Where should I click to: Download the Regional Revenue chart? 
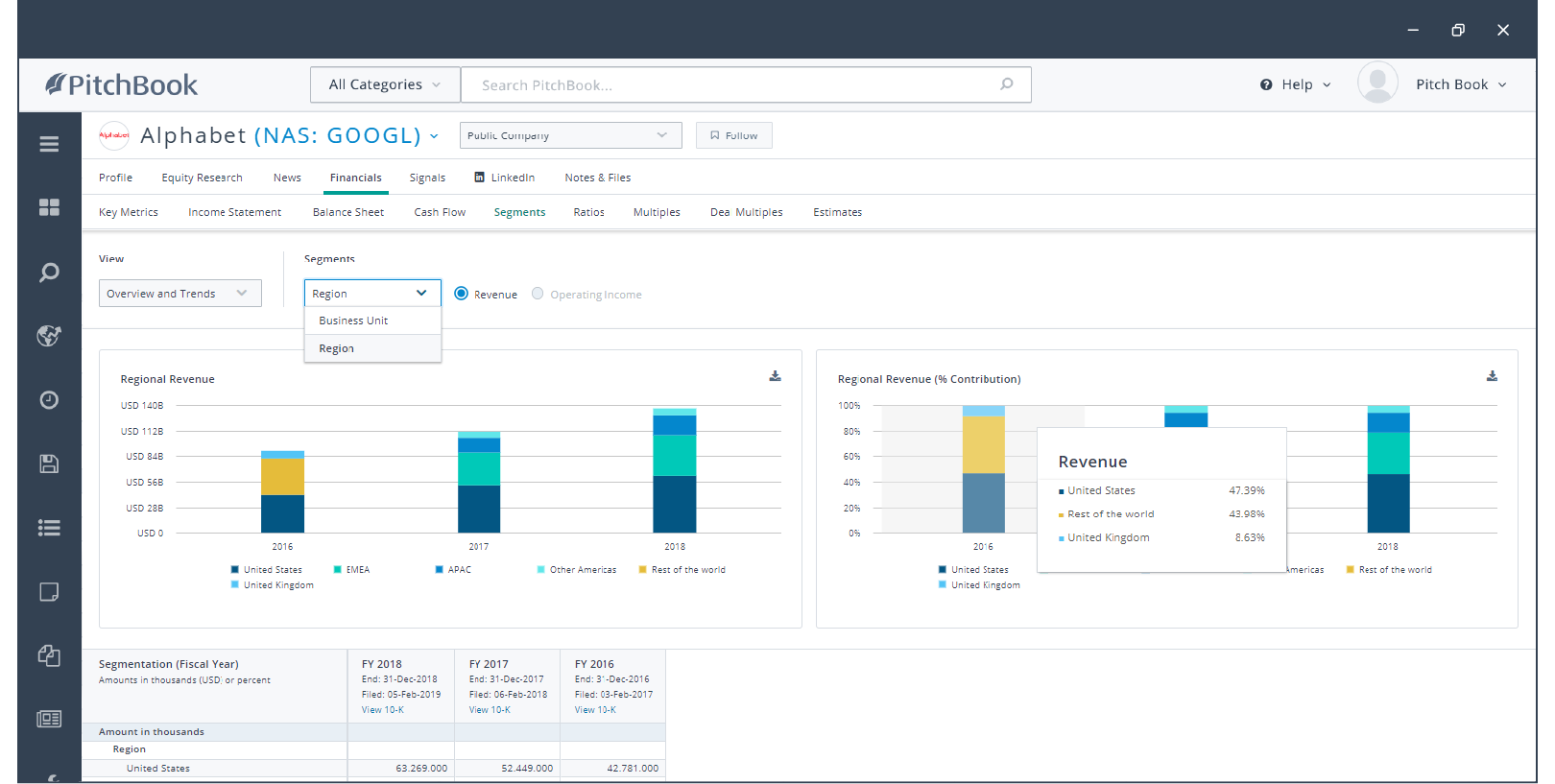(x=775, y=376)
